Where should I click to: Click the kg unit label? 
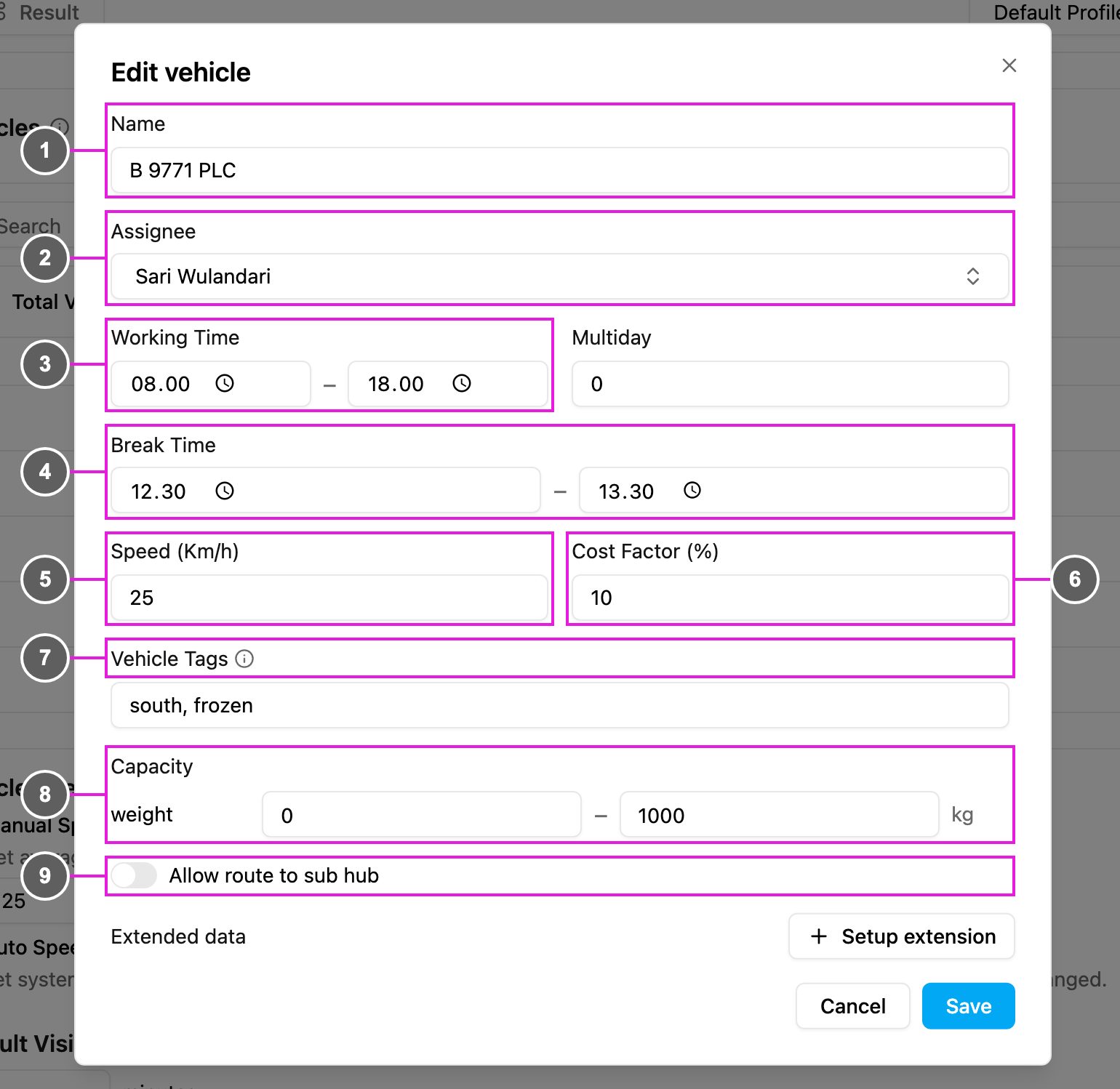962,815
